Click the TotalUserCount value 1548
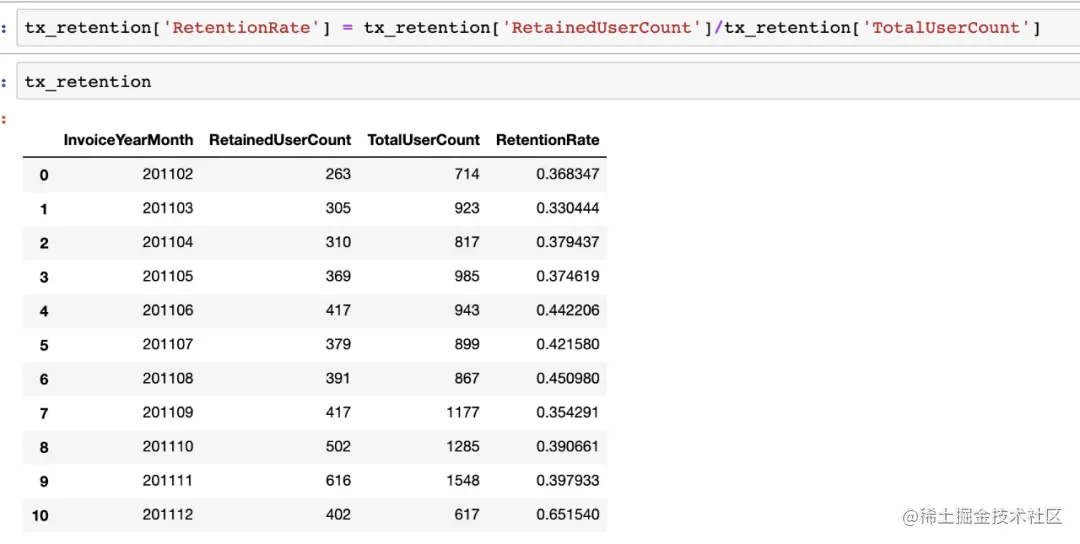The height and width of the screenshot is (544, 1080). pos(463,480)
